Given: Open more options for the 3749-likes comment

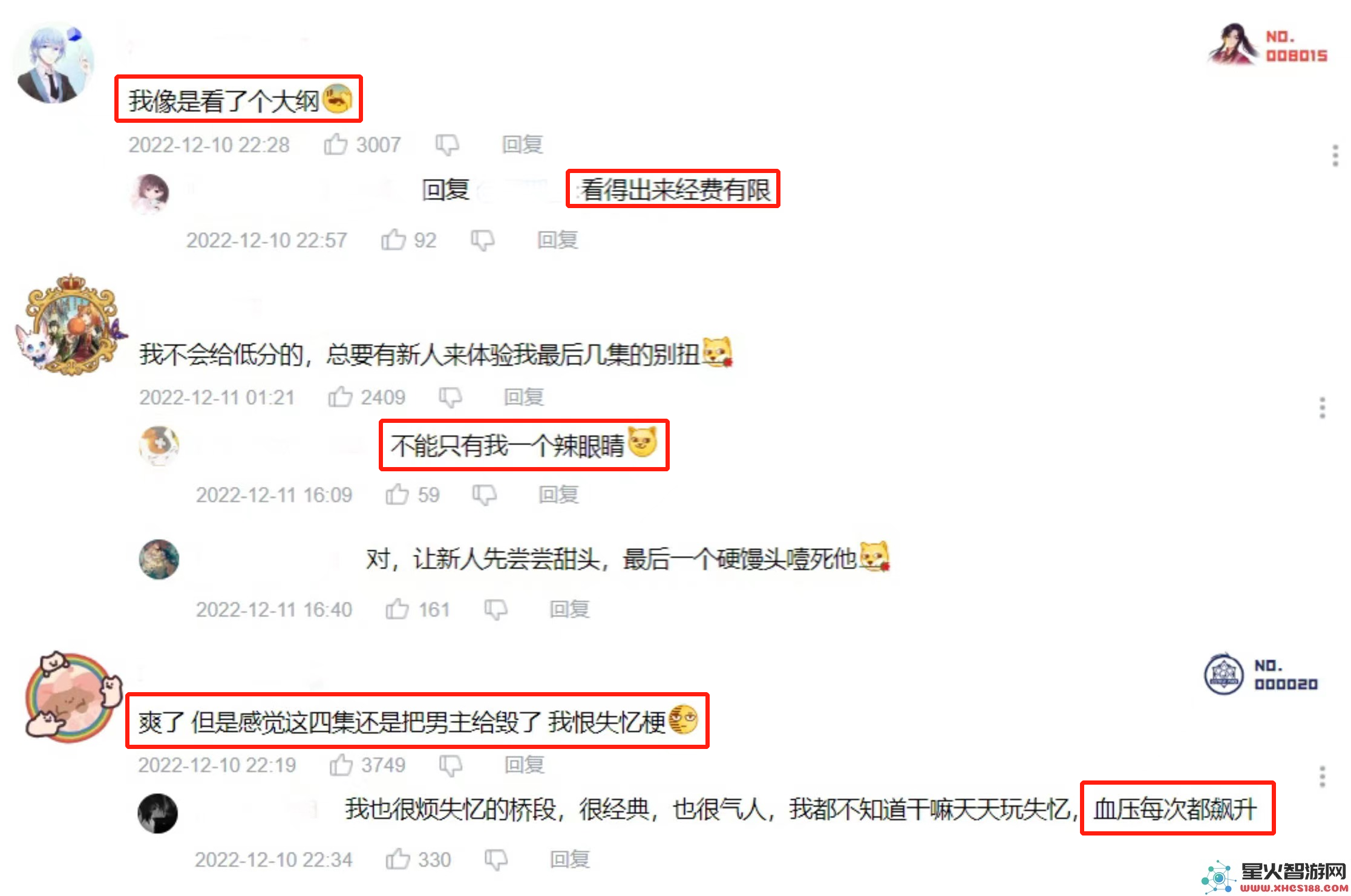Looking at the screenshot, I should (1322, 776).
